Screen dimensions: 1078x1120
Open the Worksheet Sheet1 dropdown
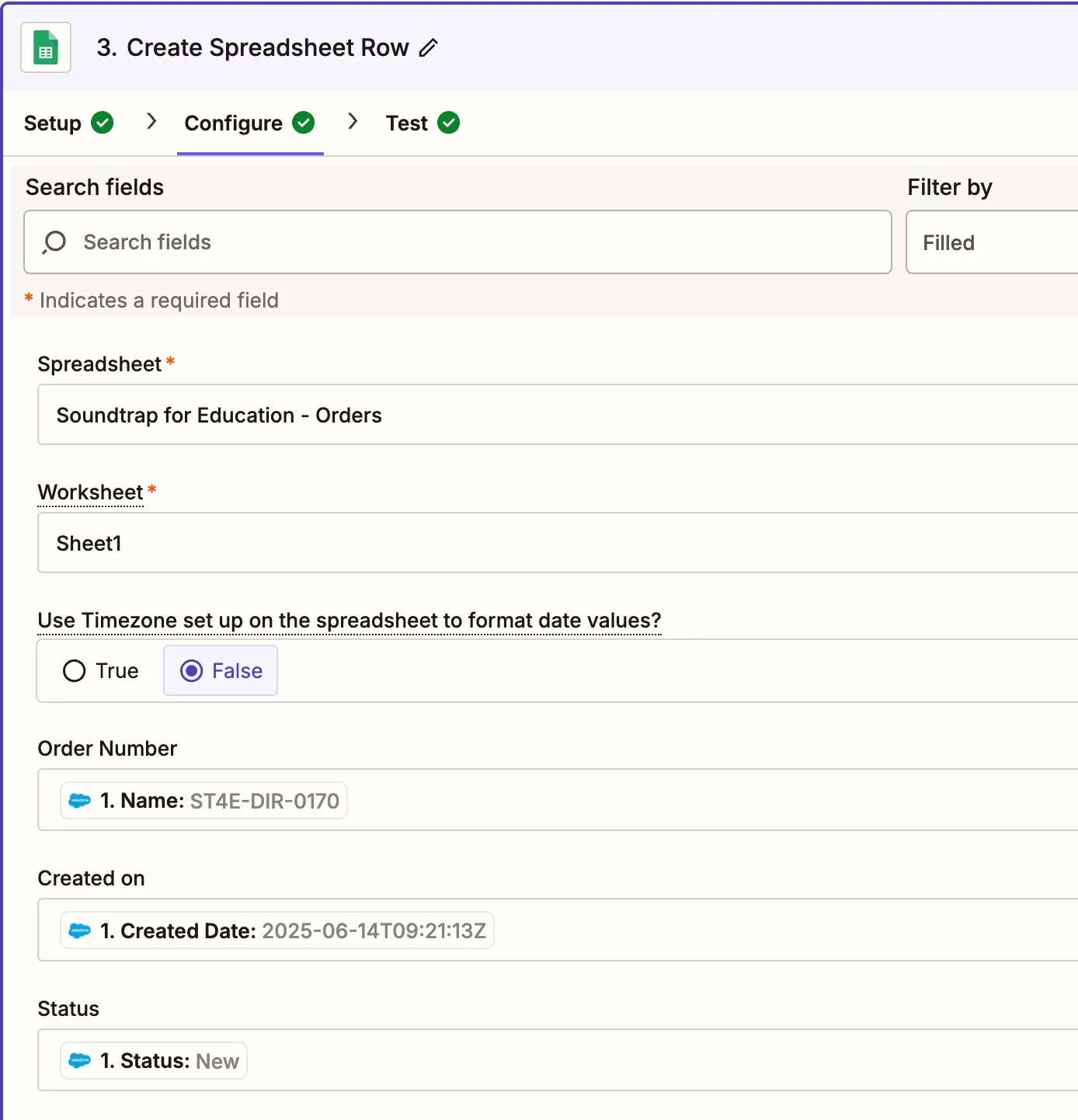(558, 543)
